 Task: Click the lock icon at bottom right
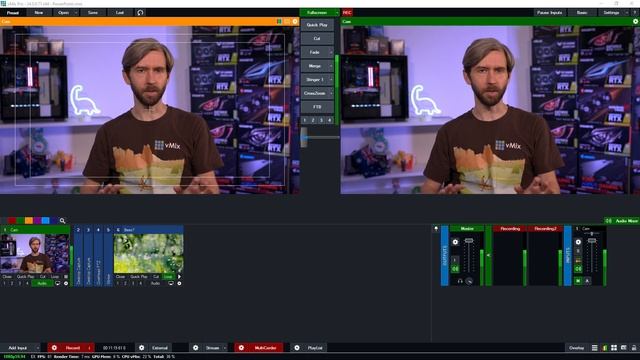(x=634, y=348)
